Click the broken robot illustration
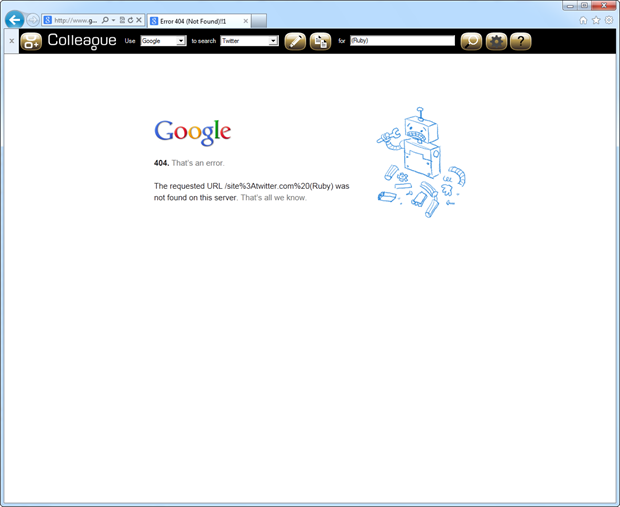 421,162
